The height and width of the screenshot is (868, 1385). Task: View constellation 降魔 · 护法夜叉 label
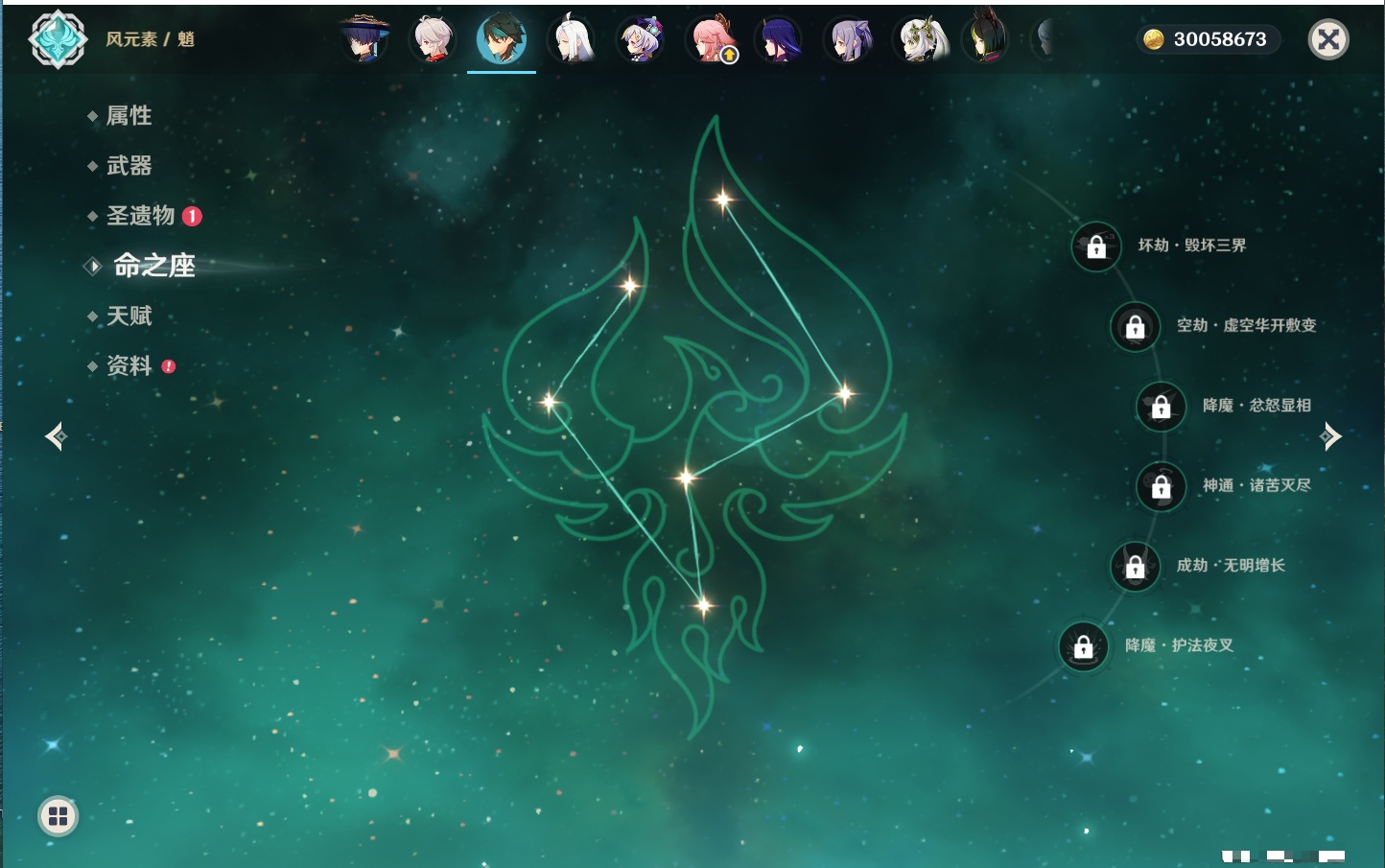click(x=1179, y=645)
